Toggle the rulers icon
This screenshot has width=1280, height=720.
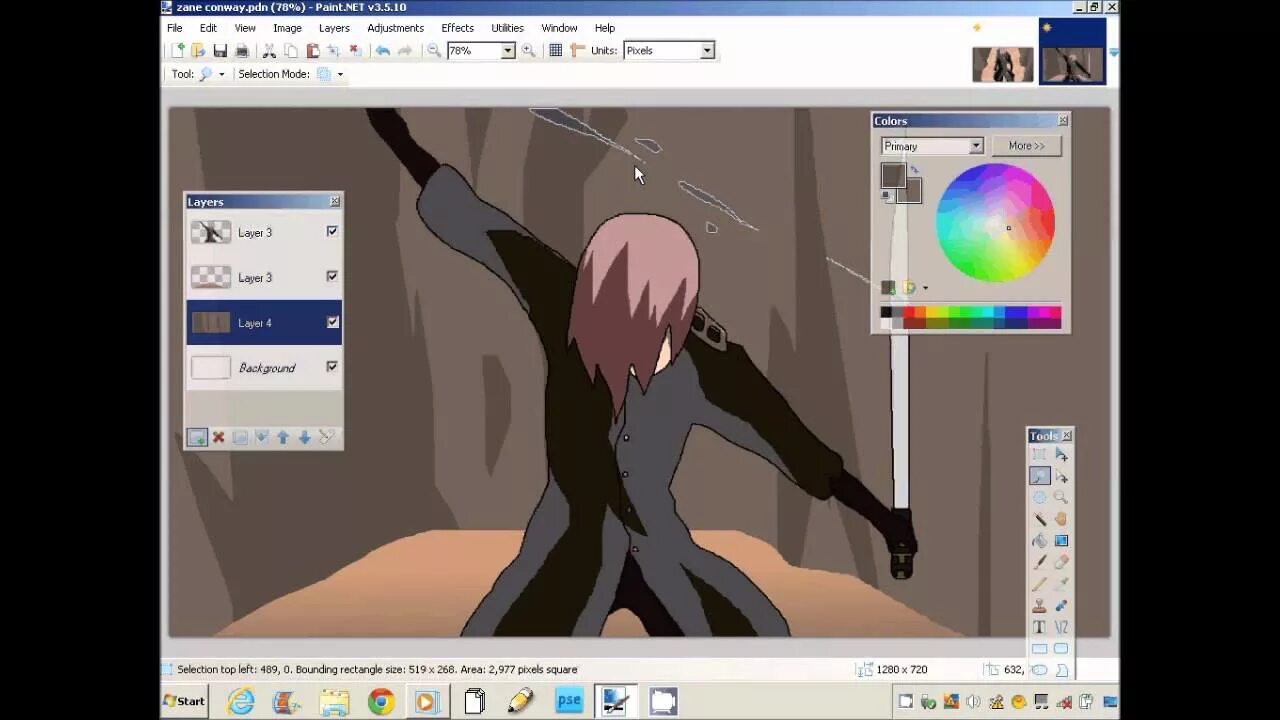click(x=577, y=51)
